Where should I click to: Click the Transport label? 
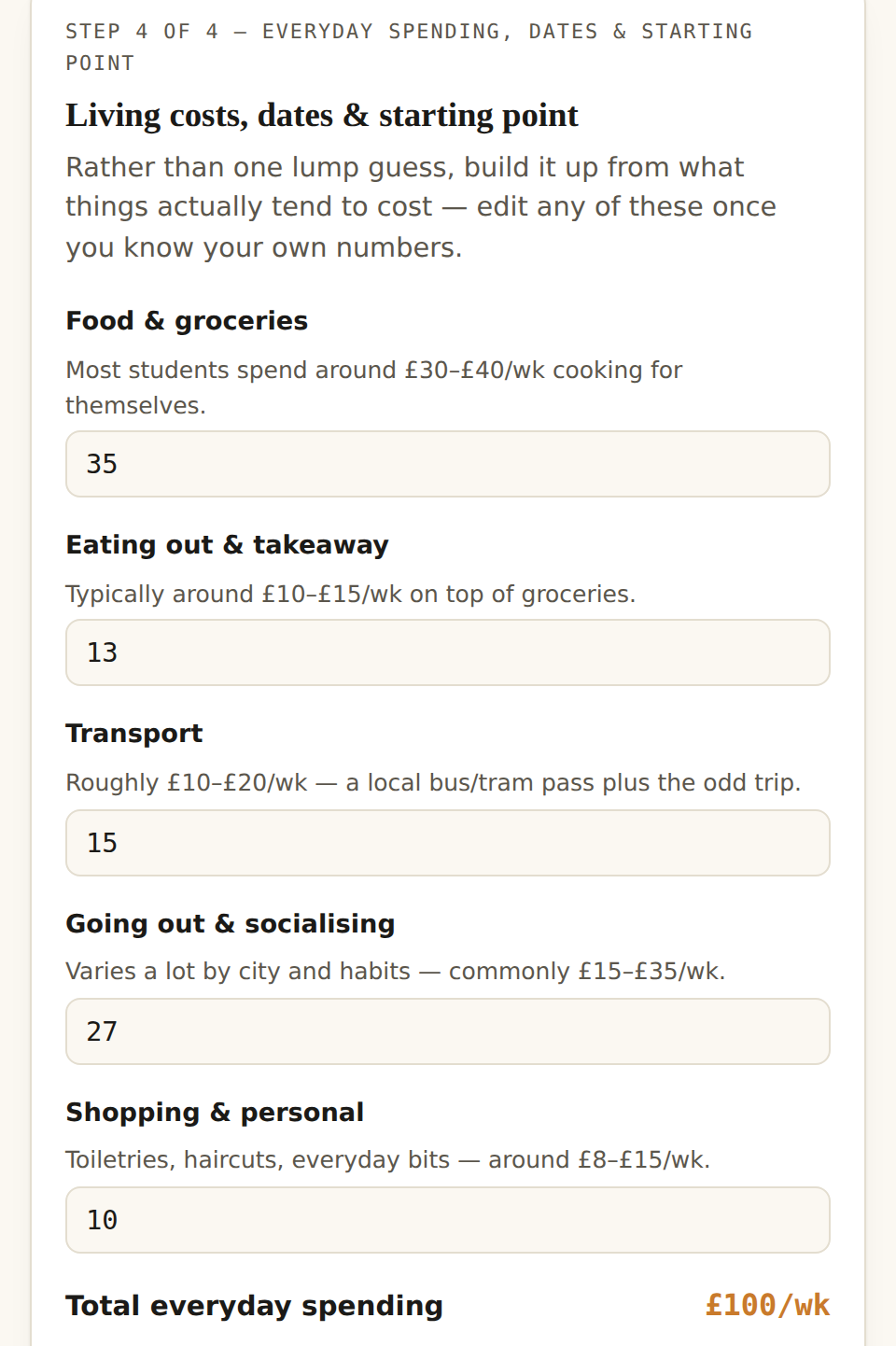[x=134, y=734]
